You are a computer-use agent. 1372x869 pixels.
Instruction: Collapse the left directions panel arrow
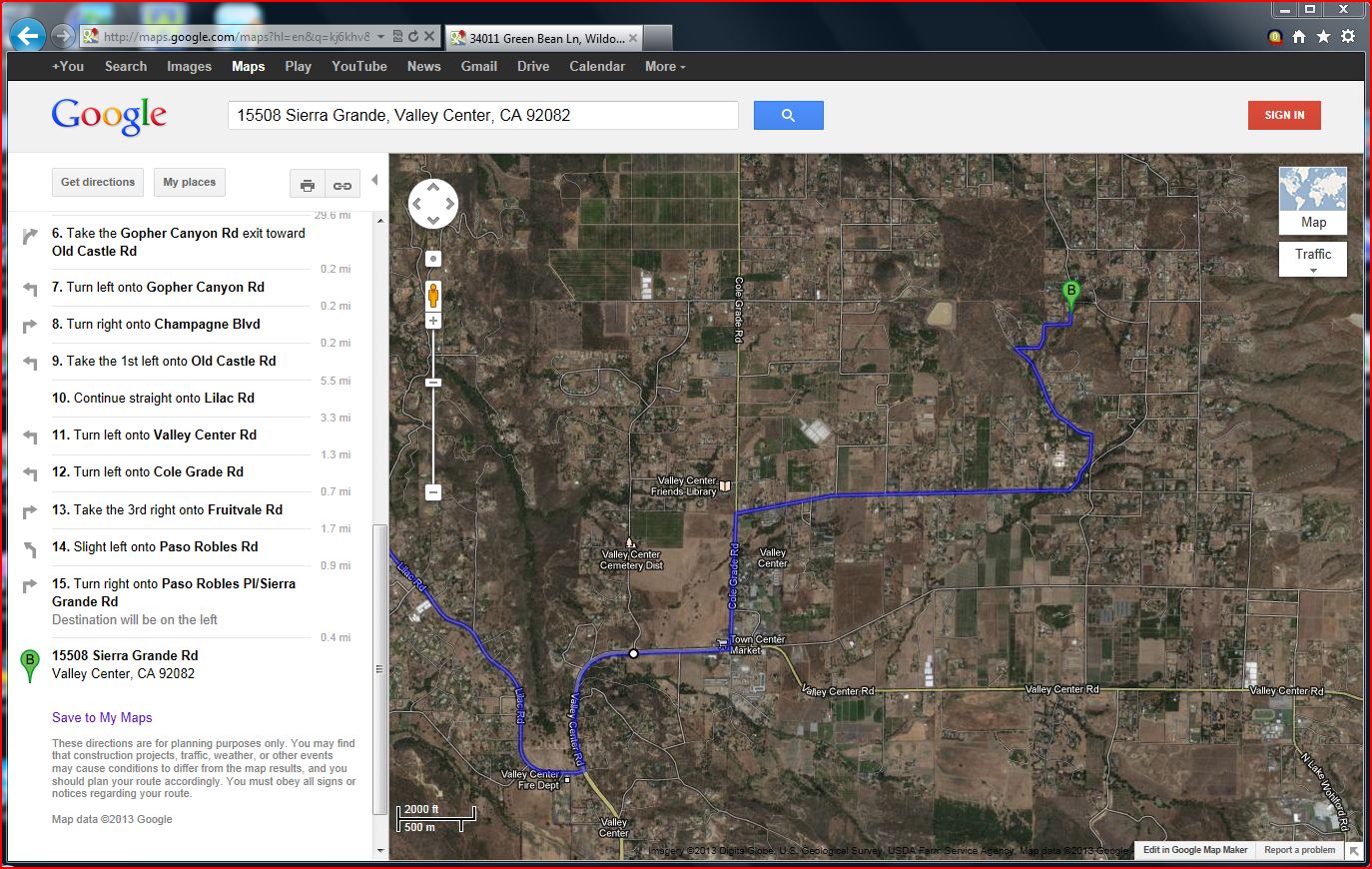(x=374, y=181)
